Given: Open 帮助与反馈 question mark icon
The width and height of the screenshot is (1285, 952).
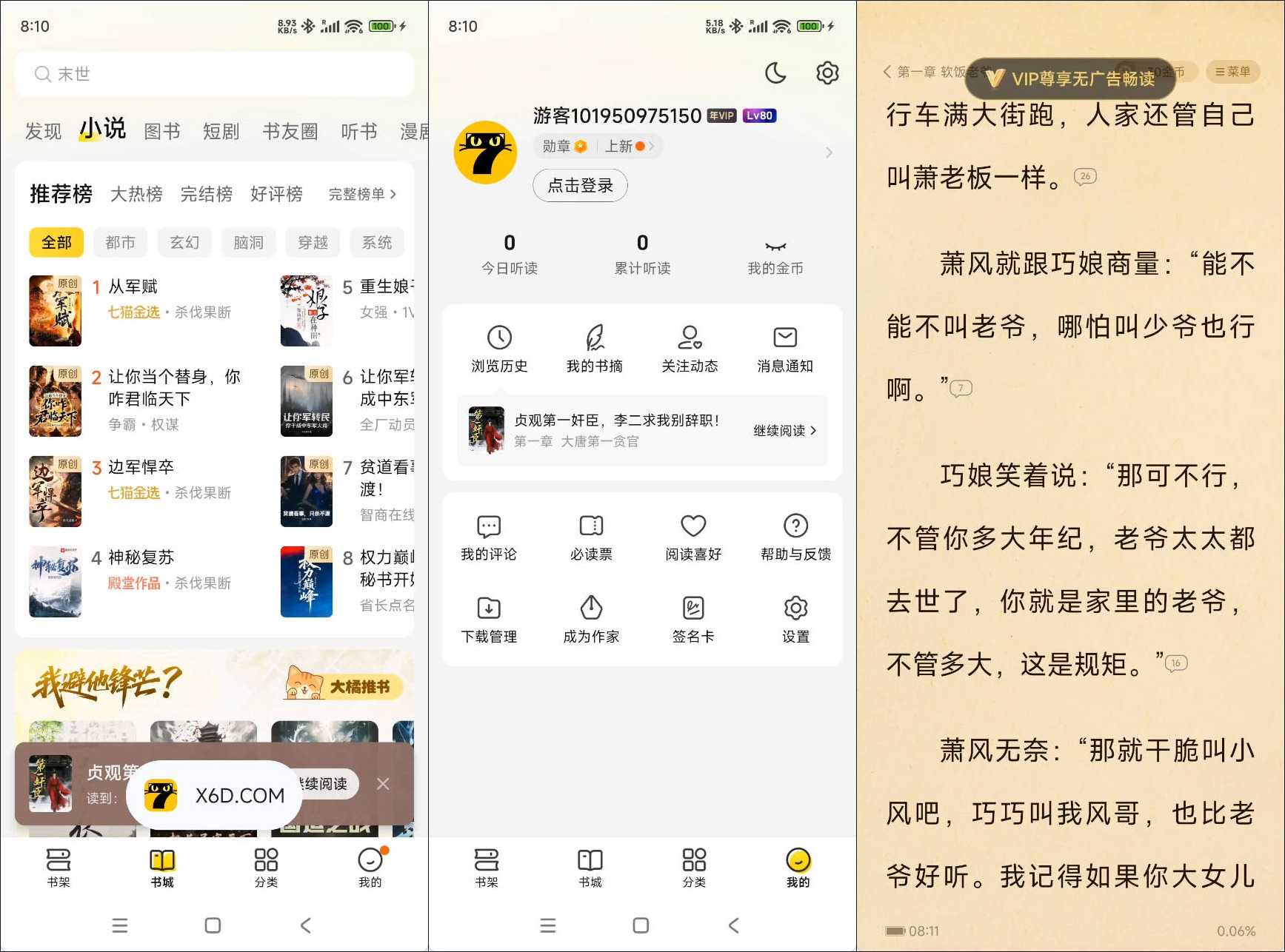Looking at the screenshot, I should (x=795, y=526).
